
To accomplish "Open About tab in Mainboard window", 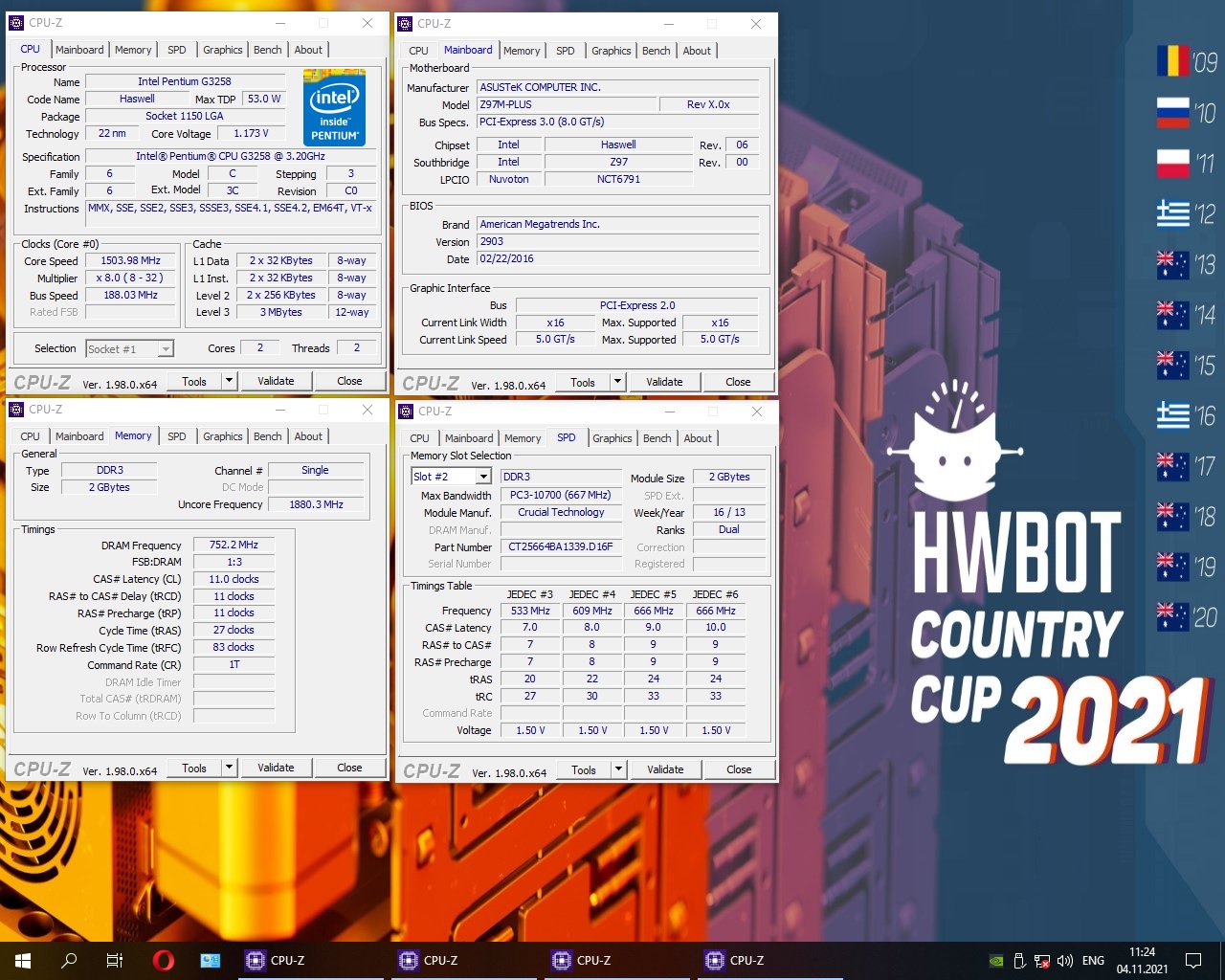I will (697, 51).
